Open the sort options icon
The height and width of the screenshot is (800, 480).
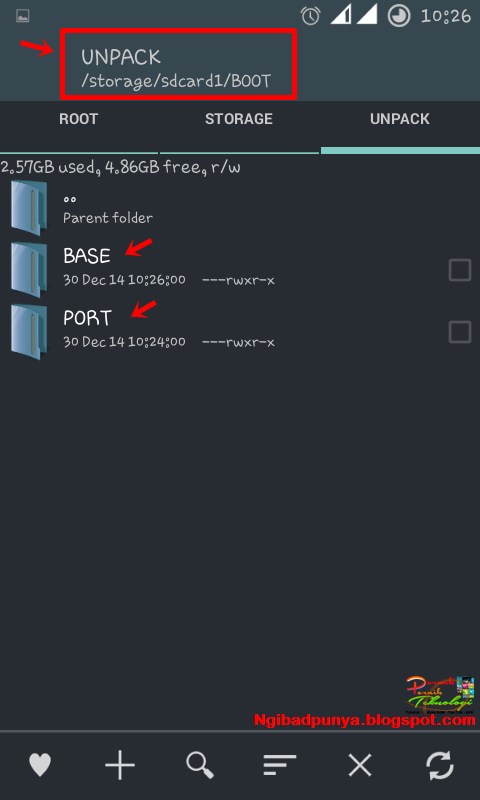tap(280, 765)
